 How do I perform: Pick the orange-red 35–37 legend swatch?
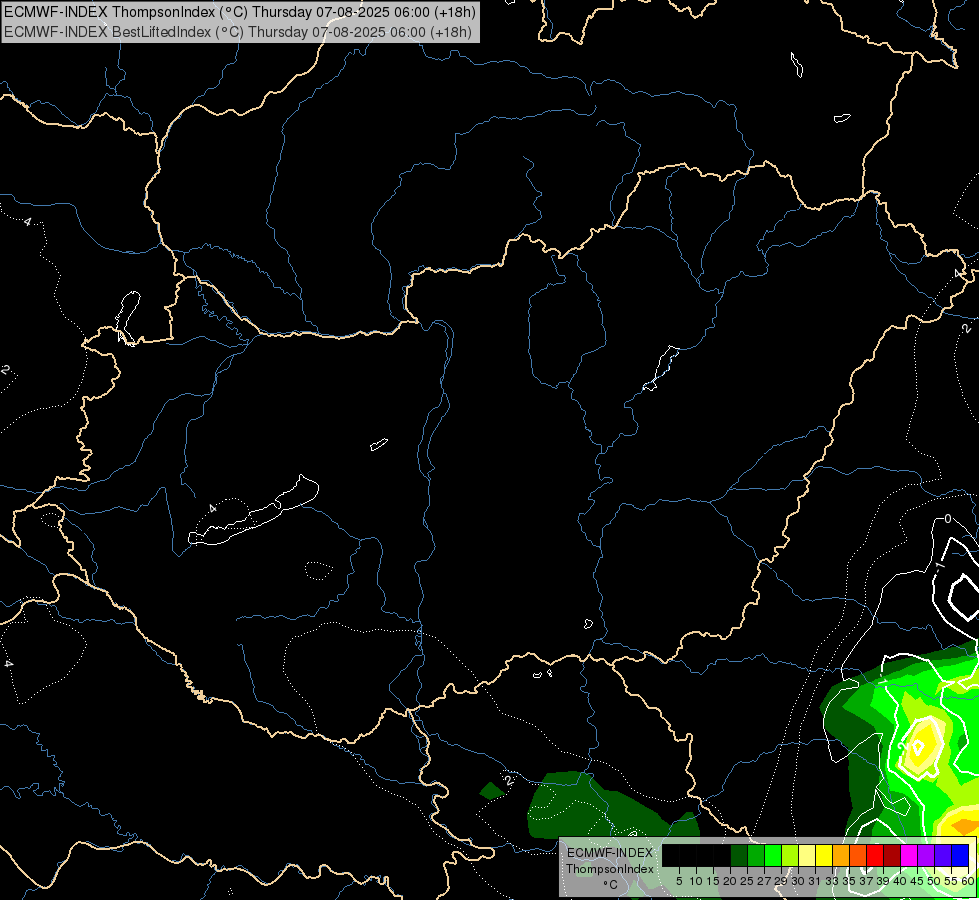(x=858, y=855)
